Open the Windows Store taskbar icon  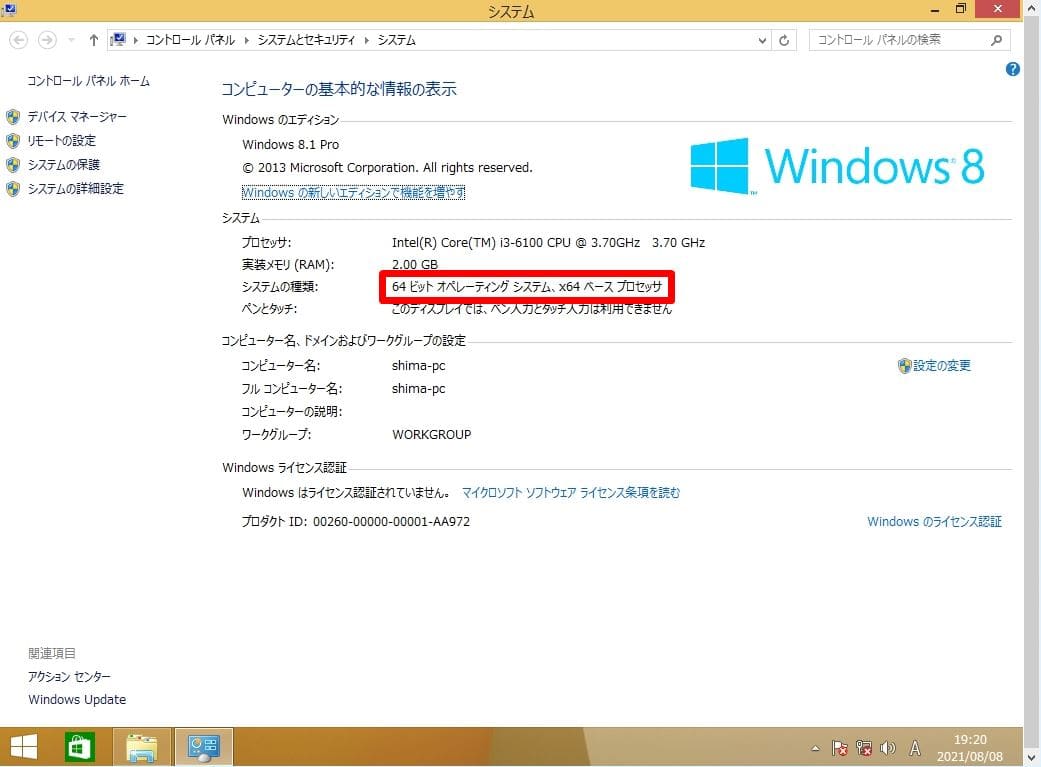pyautogui.click(x=80, y=747)
